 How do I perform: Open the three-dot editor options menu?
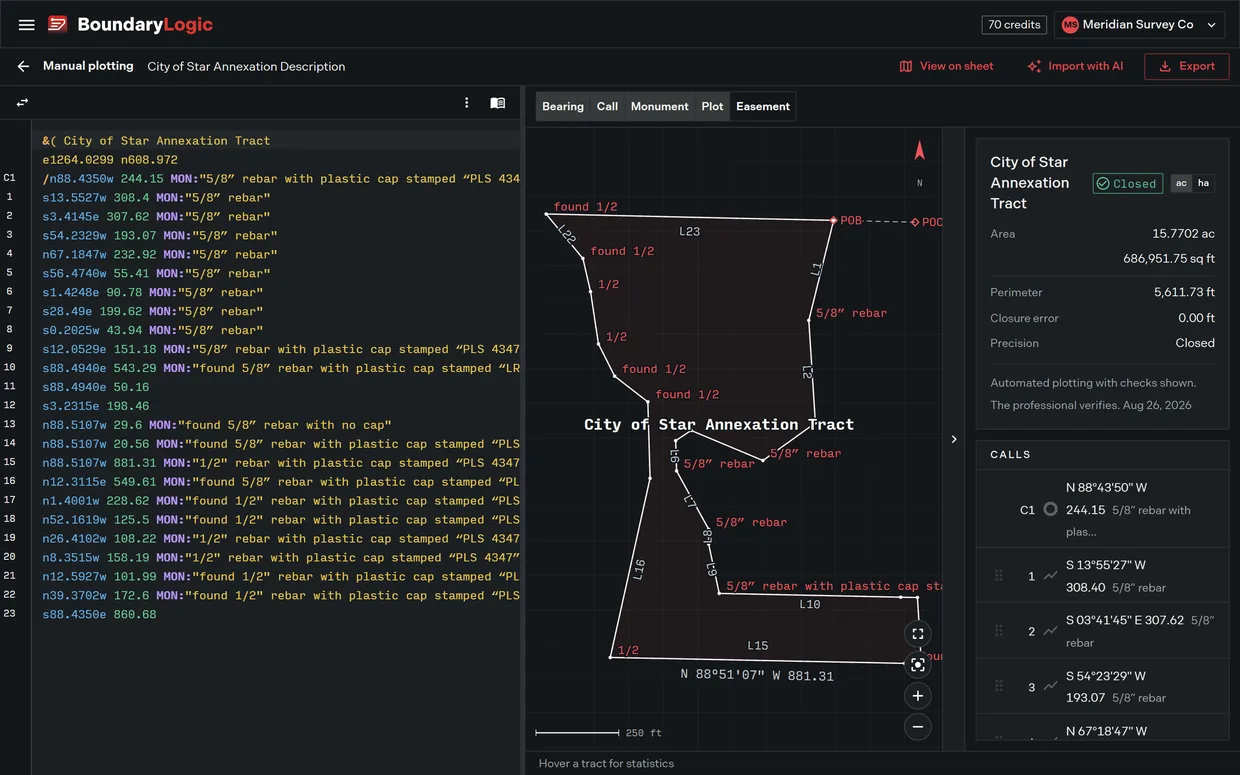tap(466, 103)
